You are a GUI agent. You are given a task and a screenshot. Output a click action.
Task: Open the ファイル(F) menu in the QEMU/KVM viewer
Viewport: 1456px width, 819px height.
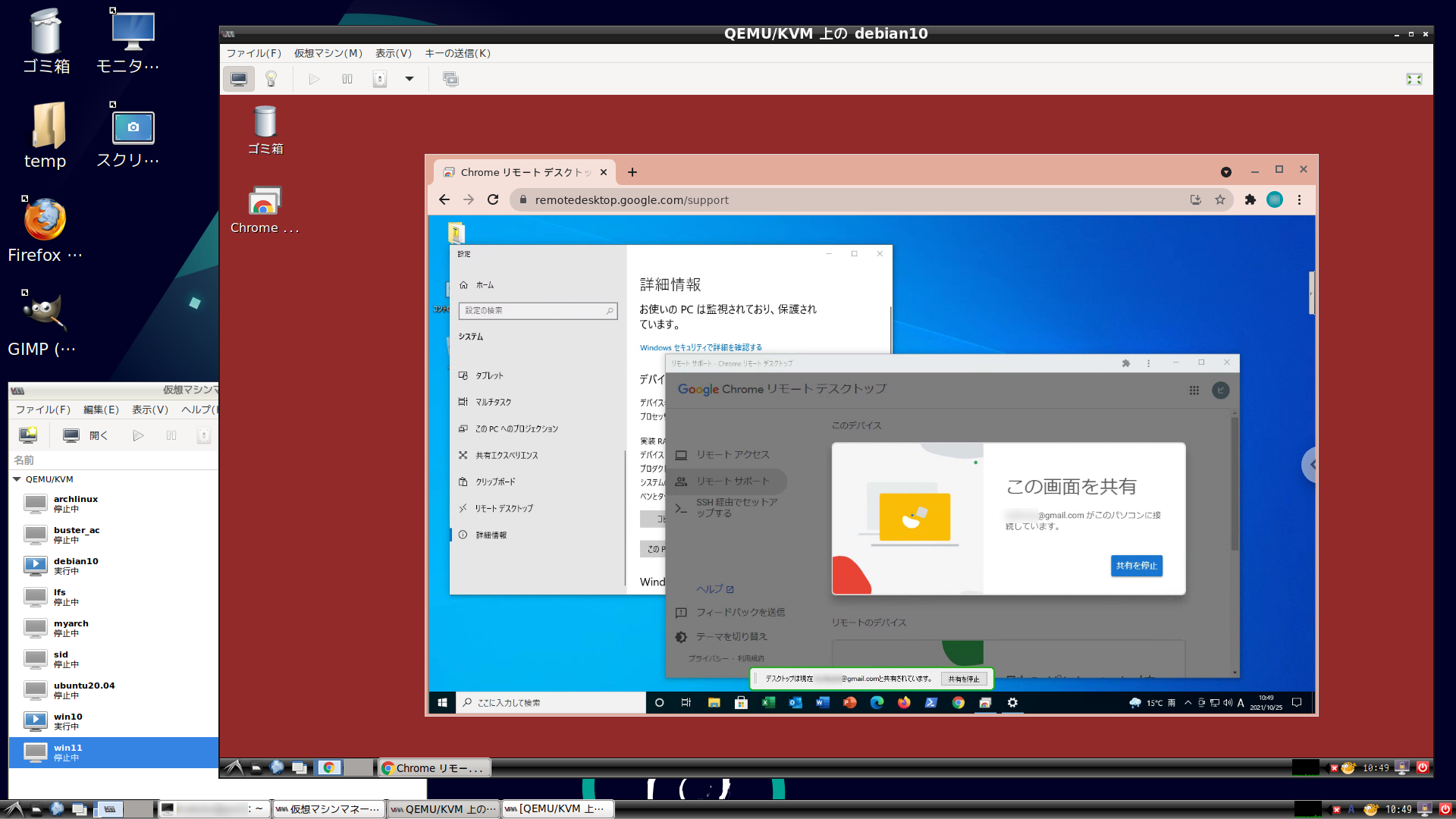pos(254,53)
